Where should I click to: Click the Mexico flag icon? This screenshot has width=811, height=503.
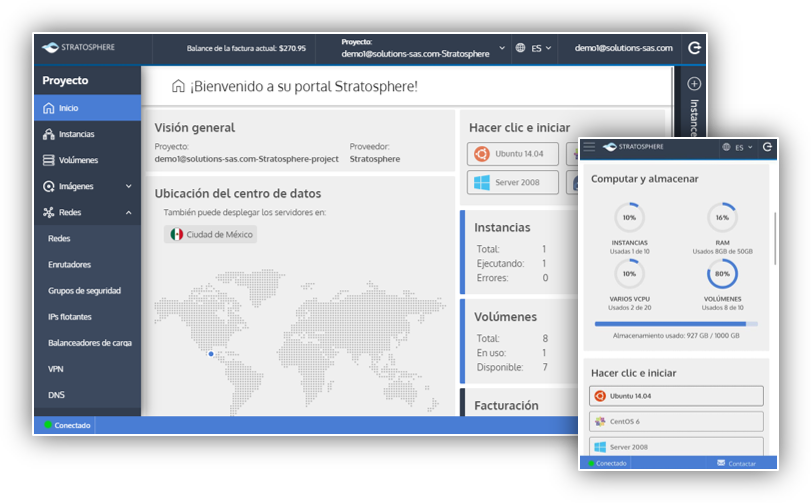tap(177, 234)
